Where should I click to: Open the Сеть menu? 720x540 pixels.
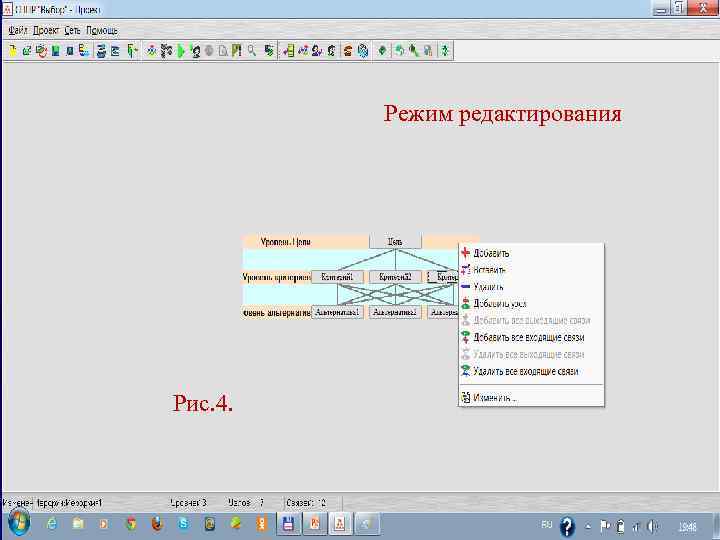72,30
